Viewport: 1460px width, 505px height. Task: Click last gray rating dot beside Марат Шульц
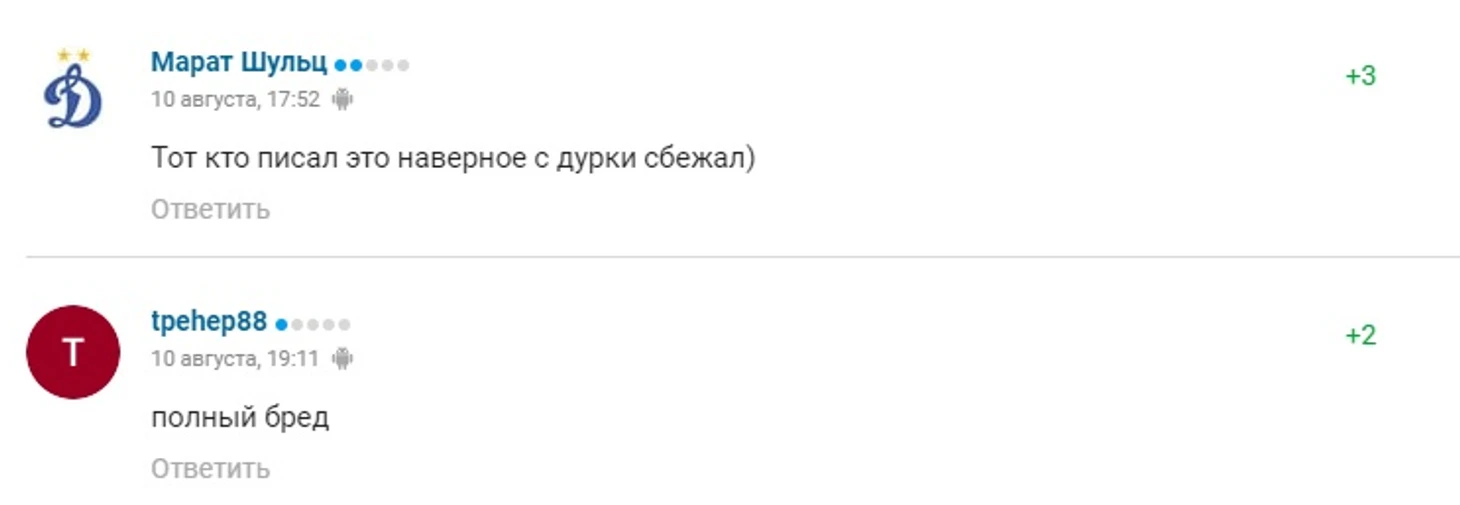pyautogui.click(x=403, y=66)
